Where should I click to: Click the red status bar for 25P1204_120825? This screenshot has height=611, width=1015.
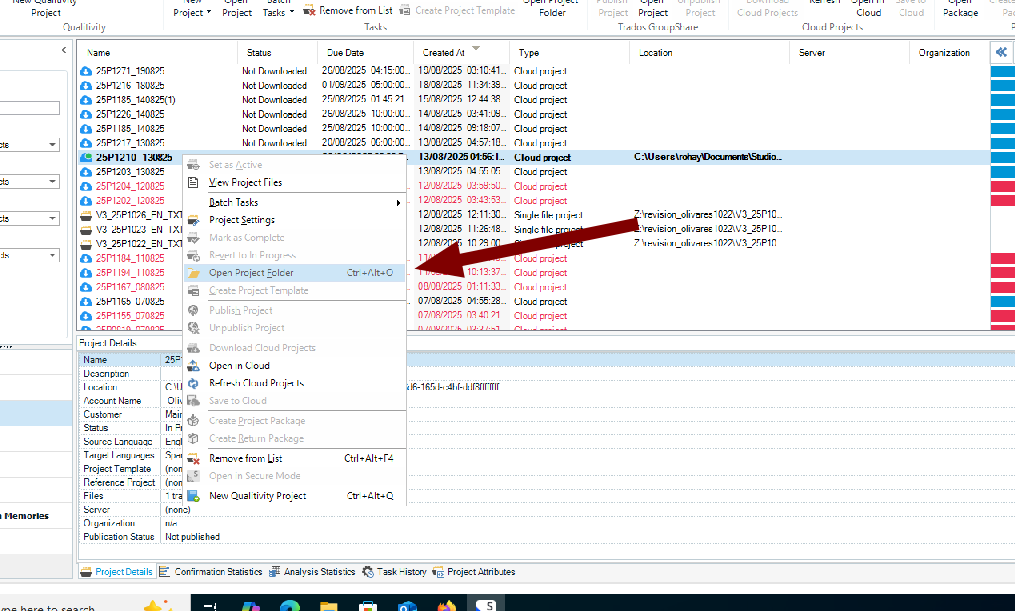coord(1002,187)
